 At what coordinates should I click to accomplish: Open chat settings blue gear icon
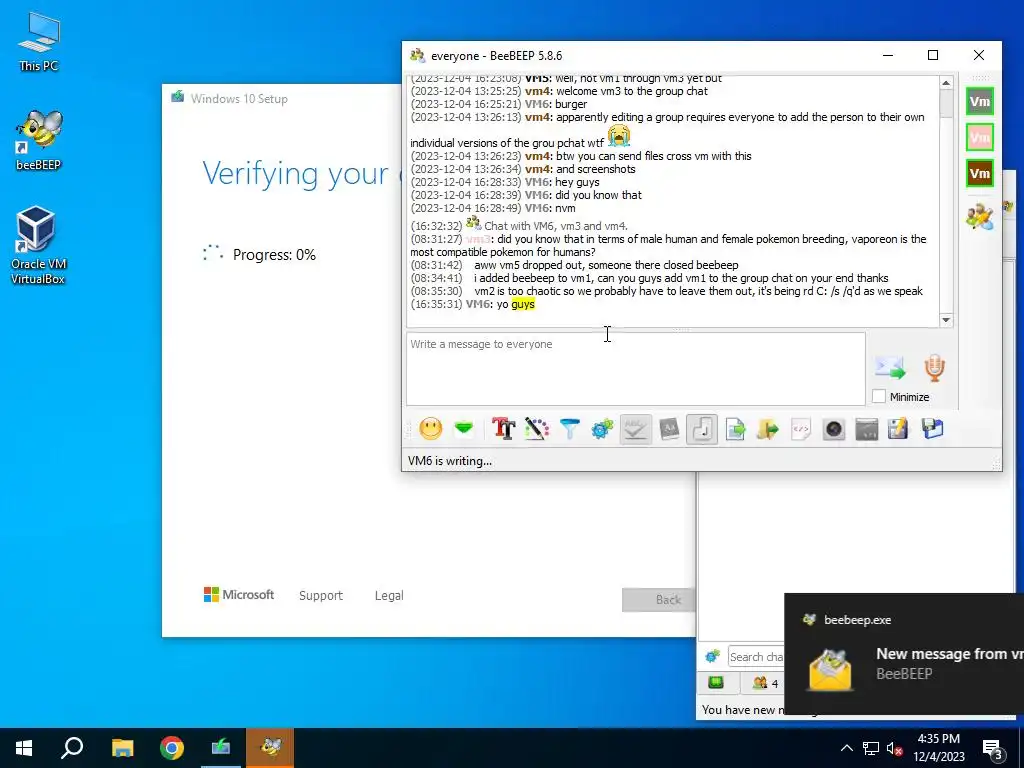(x=602, y=429)
